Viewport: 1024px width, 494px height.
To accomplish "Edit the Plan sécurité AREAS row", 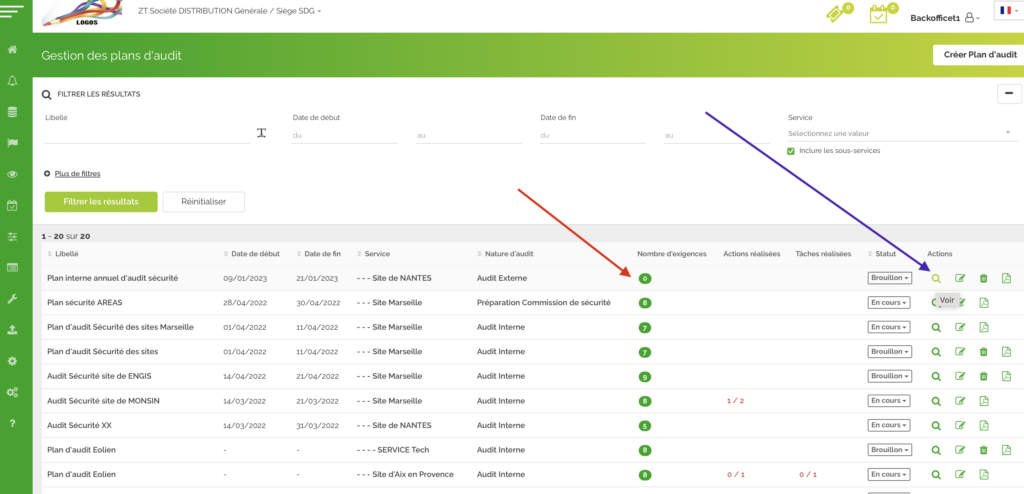I will pyautogui.click(x=960, y=302).
